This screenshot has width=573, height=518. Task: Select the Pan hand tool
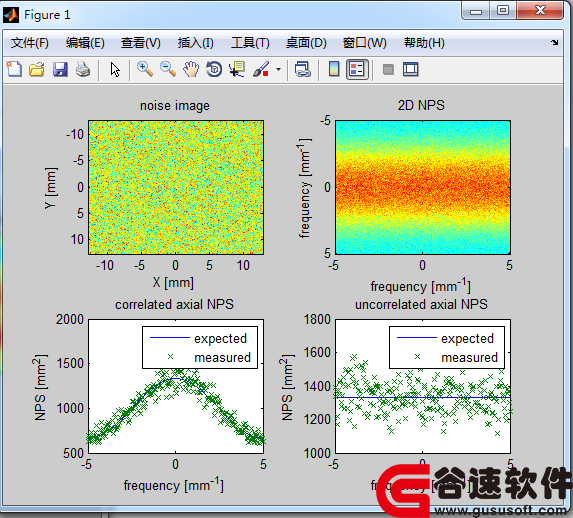click(191, 69)
